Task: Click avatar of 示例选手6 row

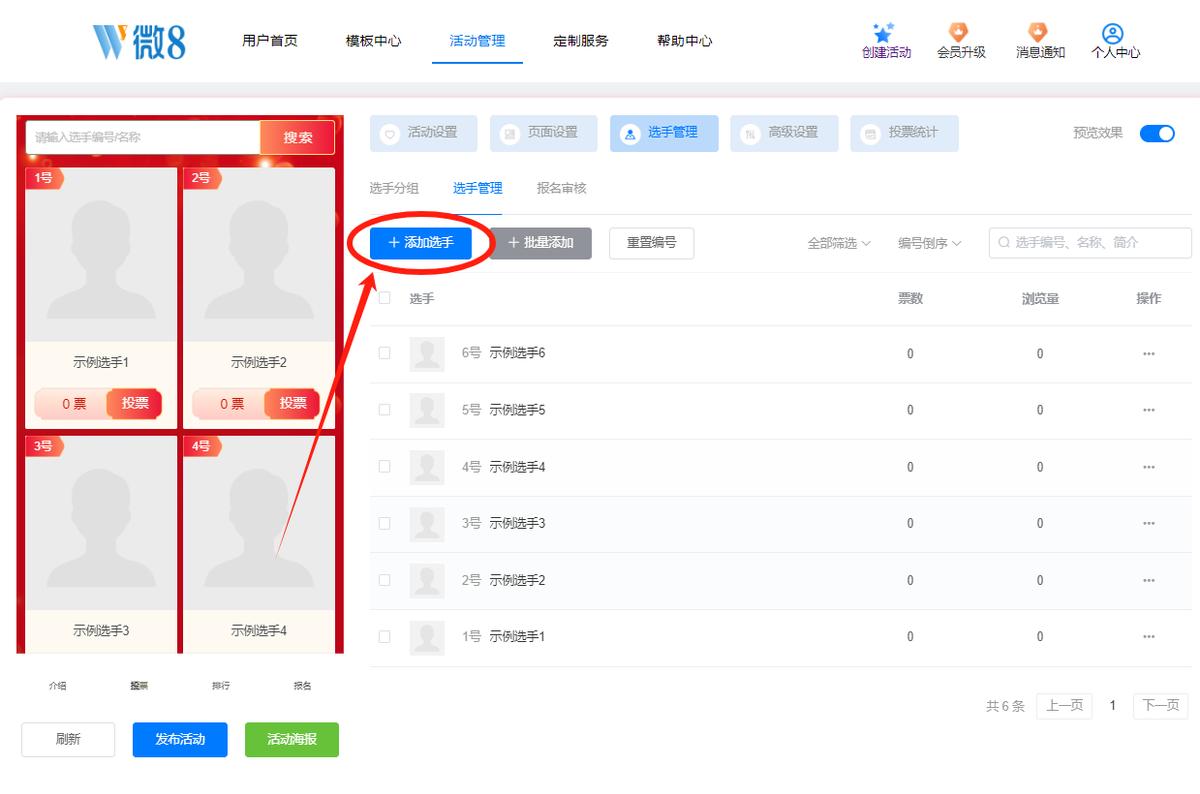Action: 427,354
